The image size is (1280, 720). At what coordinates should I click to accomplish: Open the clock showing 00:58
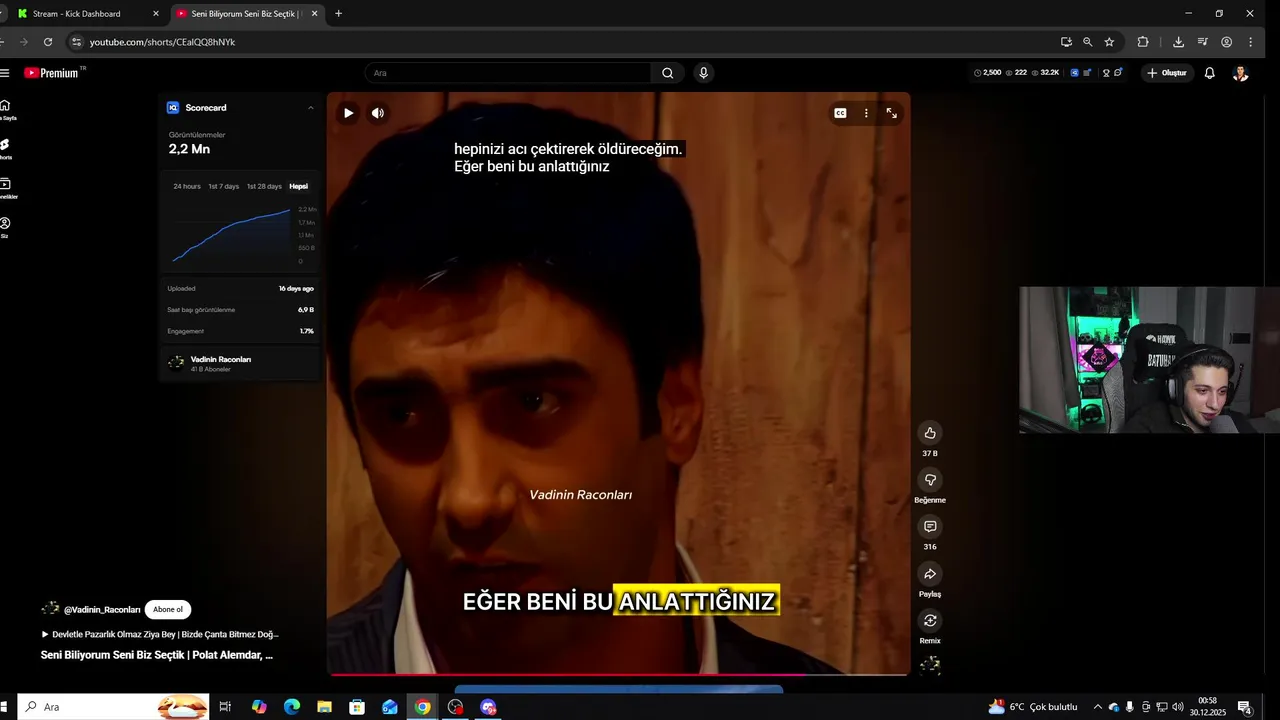[x=1207, y=707]
